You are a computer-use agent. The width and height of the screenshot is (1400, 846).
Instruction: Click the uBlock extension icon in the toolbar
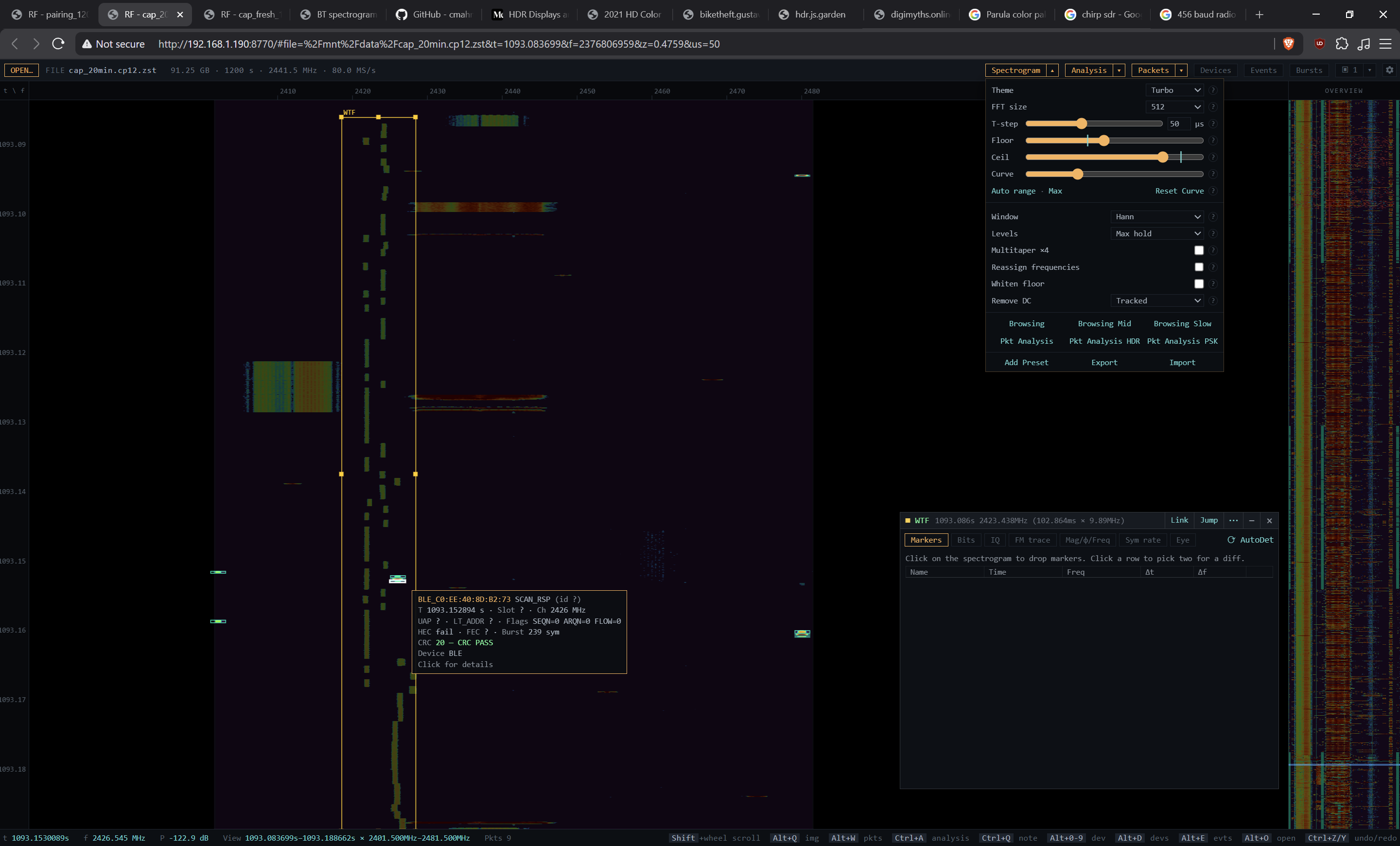(x=1319, y=44)
